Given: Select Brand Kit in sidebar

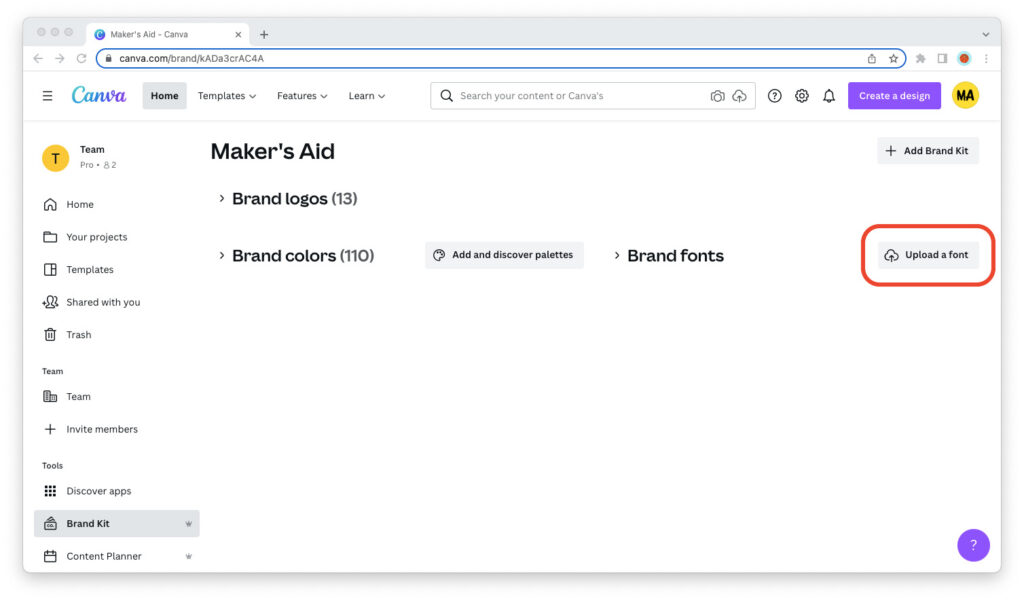Looking at the screenshot, I should click(116, 524).
